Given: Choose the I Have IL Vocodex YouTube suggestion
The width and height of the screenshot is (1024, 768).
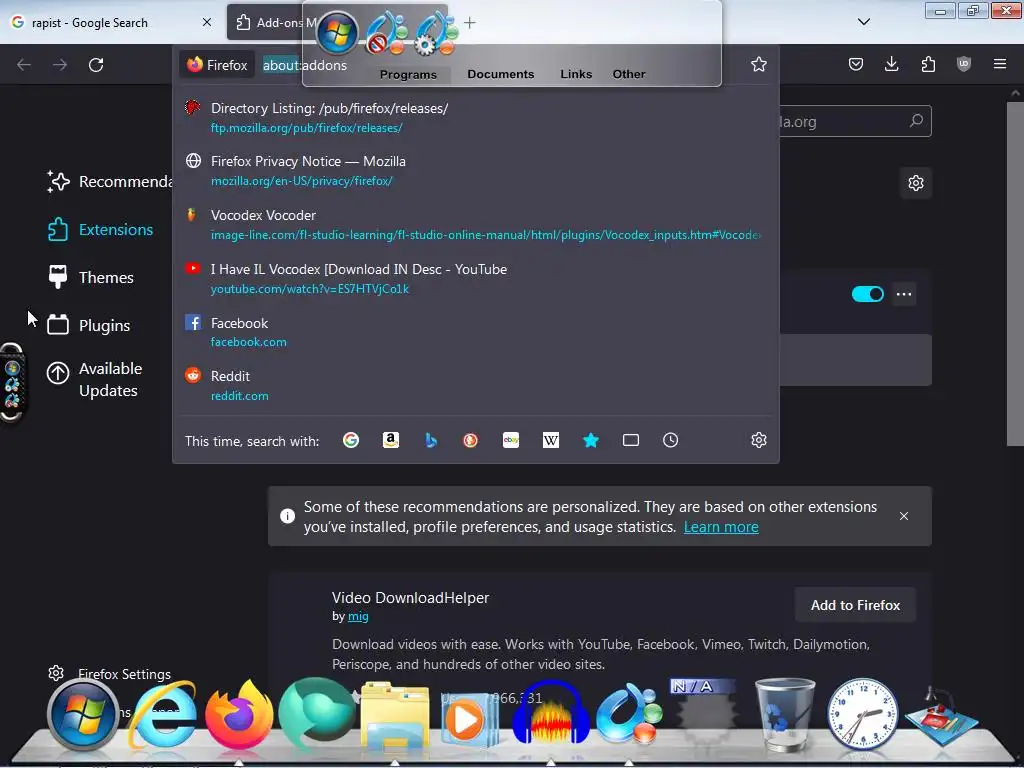Looking at the screenshot, I should 475,278.
